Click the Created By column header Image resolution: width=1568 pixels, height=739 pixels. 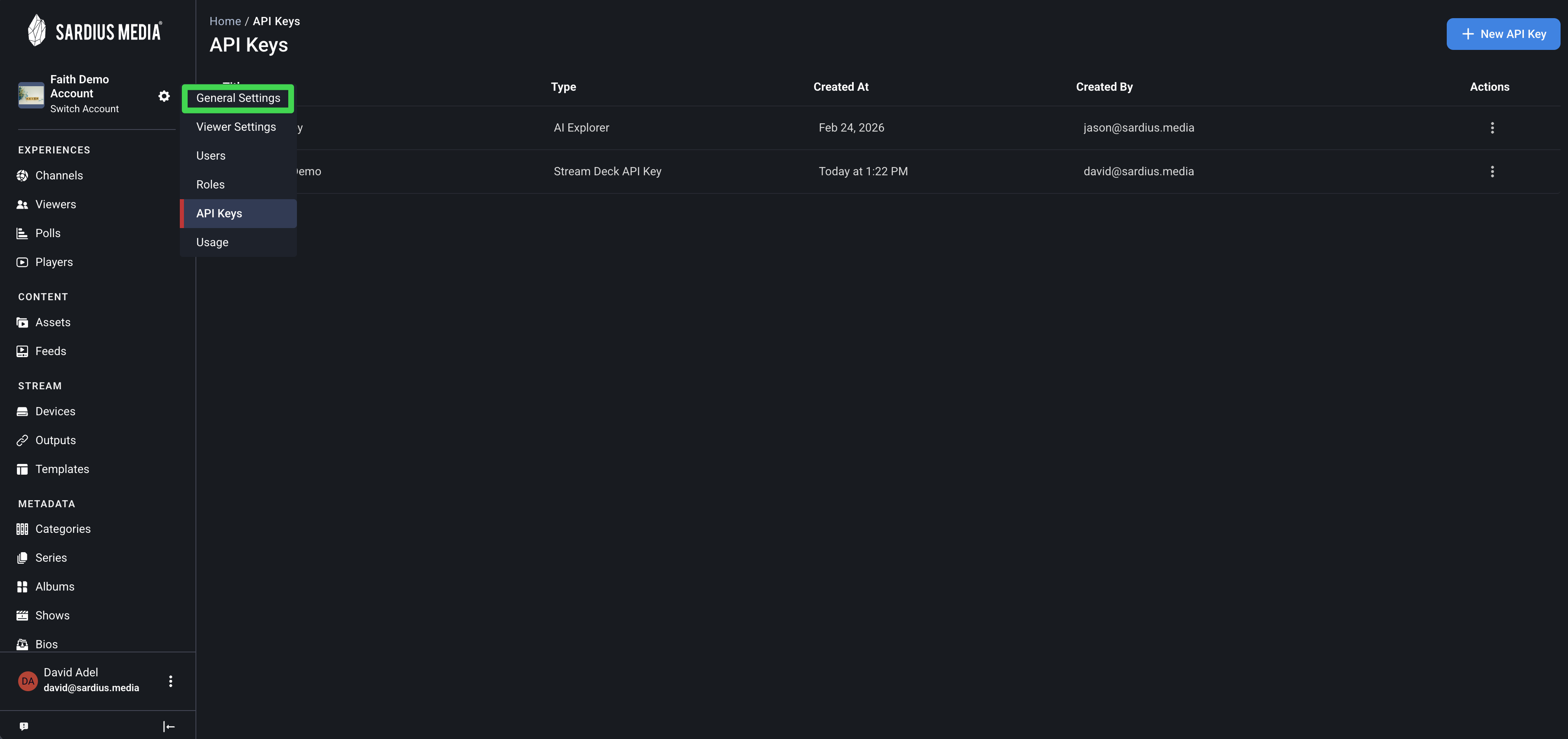[x=1104, y=87]
